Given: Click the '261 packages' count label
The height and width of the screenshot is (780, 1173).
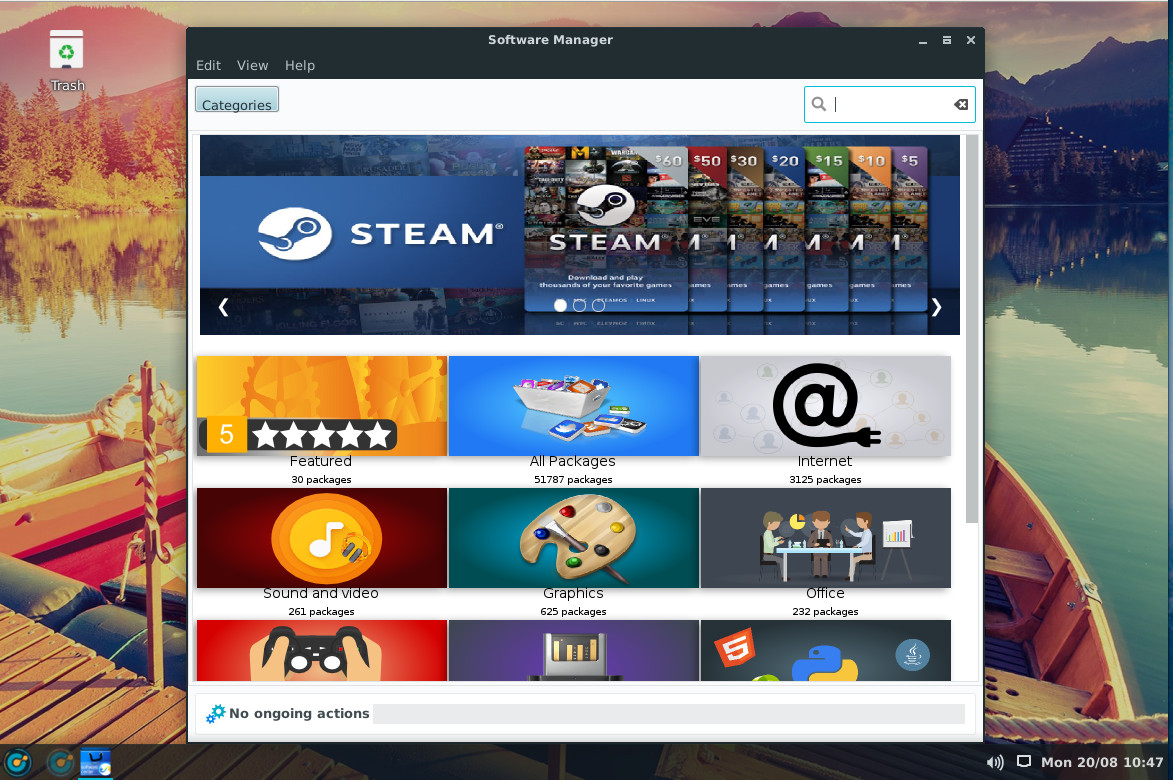Looking at the screenshot, I should pos(321,611).
